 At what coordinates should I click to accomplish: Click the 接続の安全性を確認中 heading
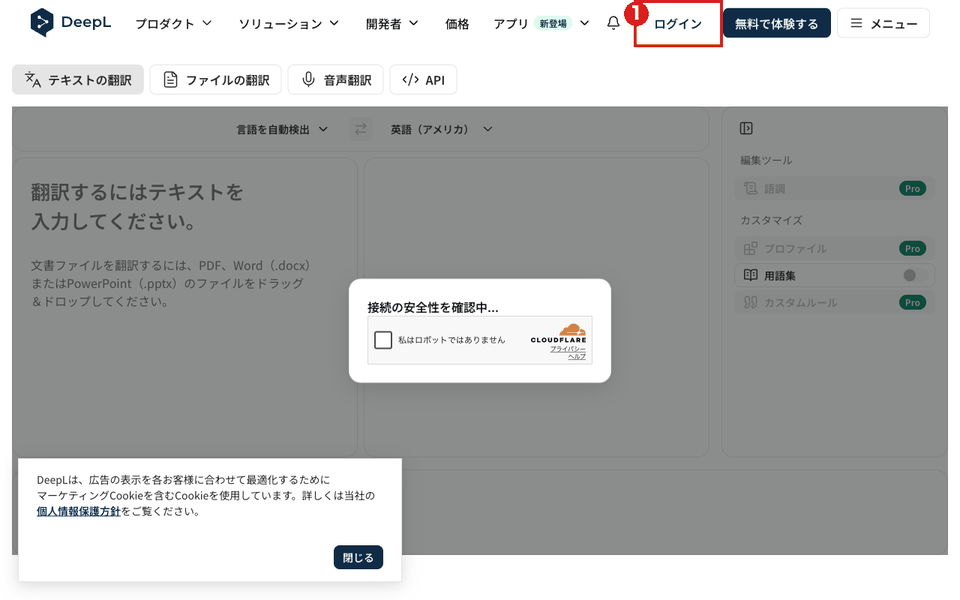pos(433,307)
